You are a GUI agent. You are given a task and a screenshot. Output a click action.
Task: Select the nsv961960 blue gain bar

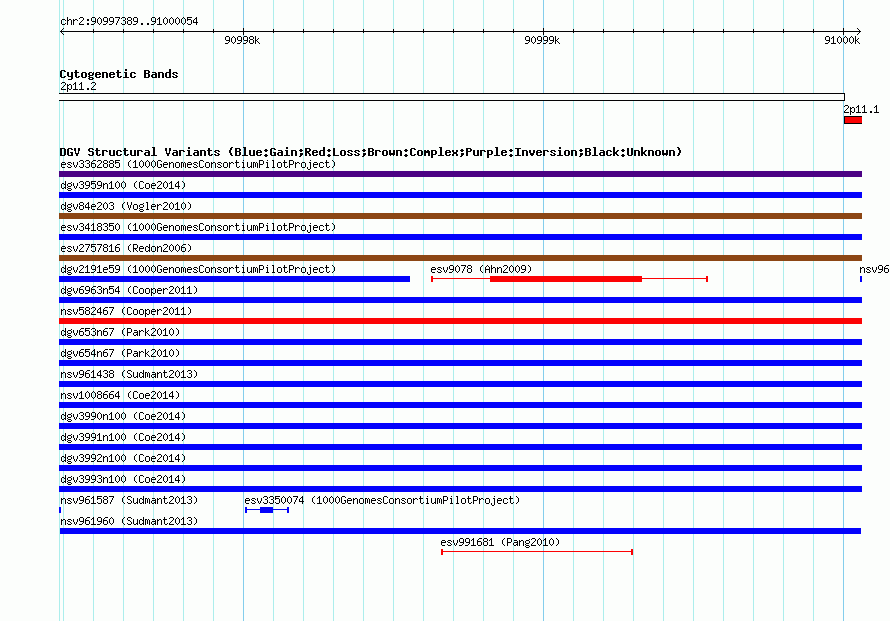click(x=460, y=531)
